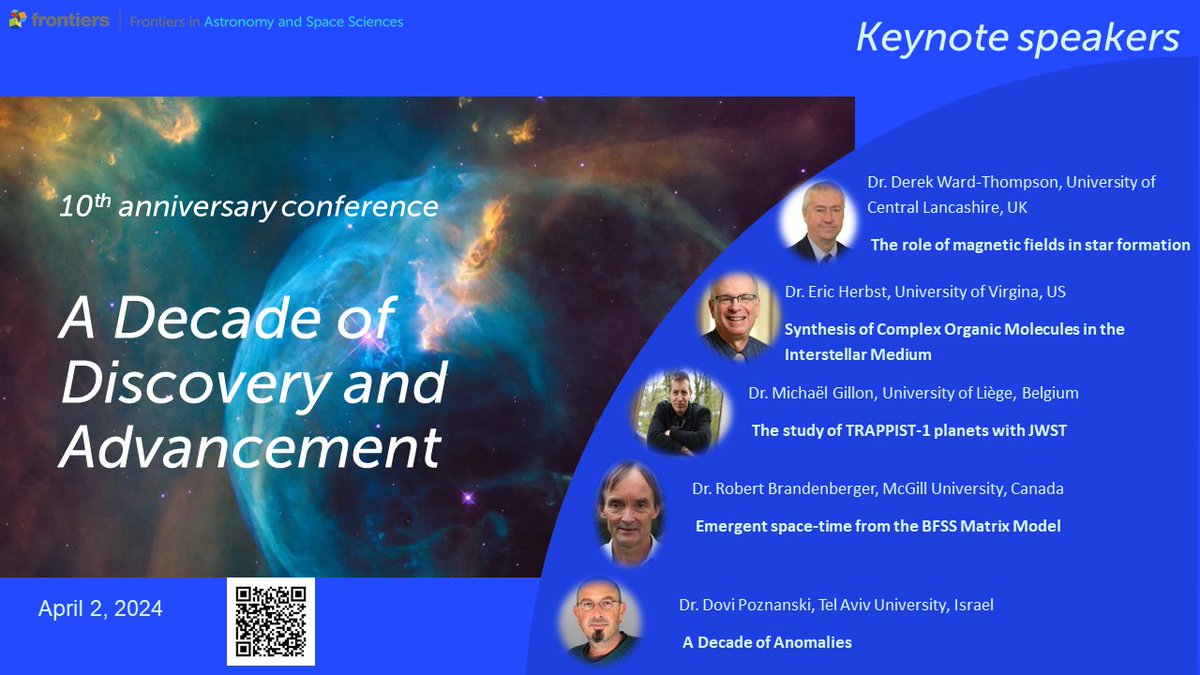Click 'Synthesis of Complex Organic Molecules' talk title

pyautogui.click(x=954, y=341)
